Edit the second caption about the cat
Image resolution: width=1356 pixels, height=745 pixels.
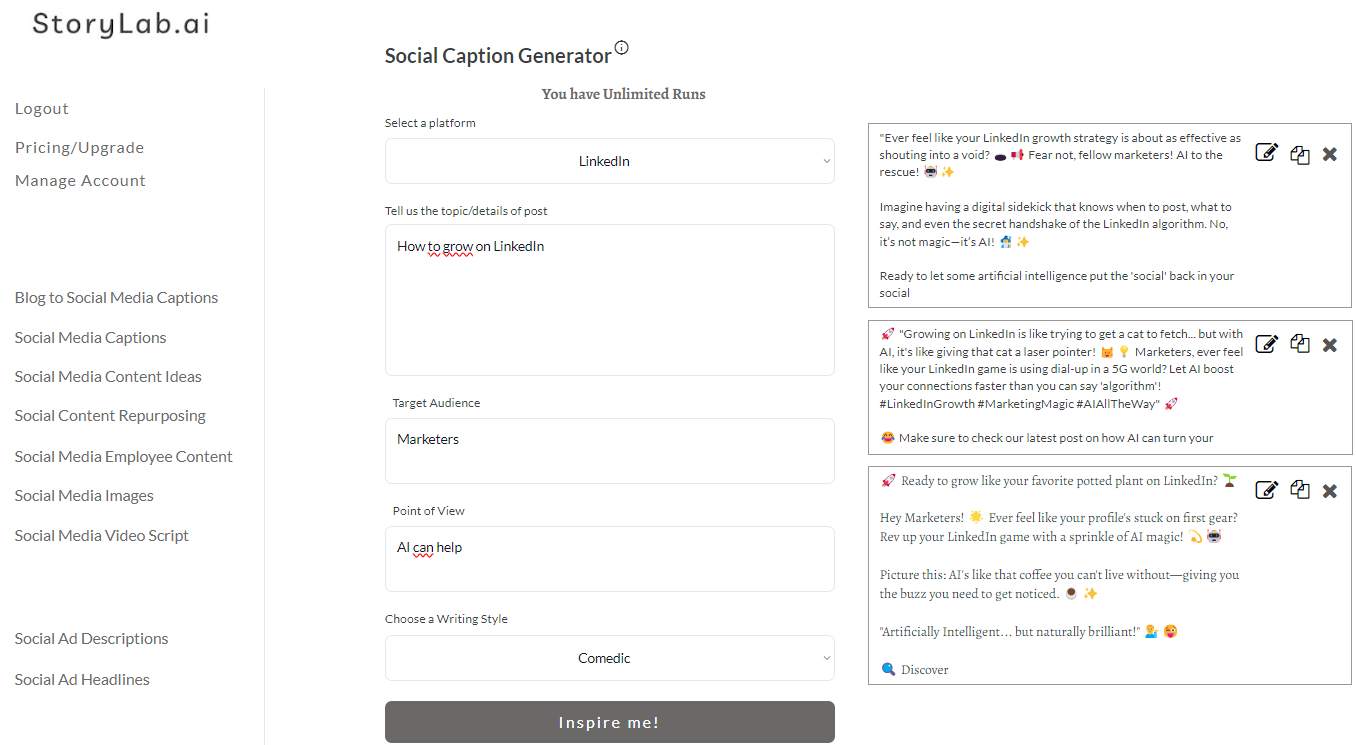(x=1266, y=345)
